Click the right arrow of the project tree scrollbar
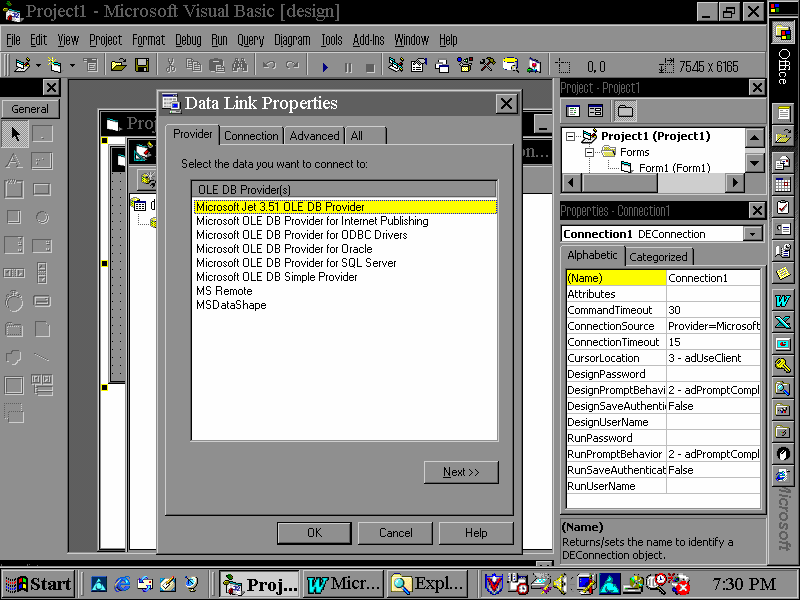The width and height of the screenshot is (800, 600). tap(735, 183)
